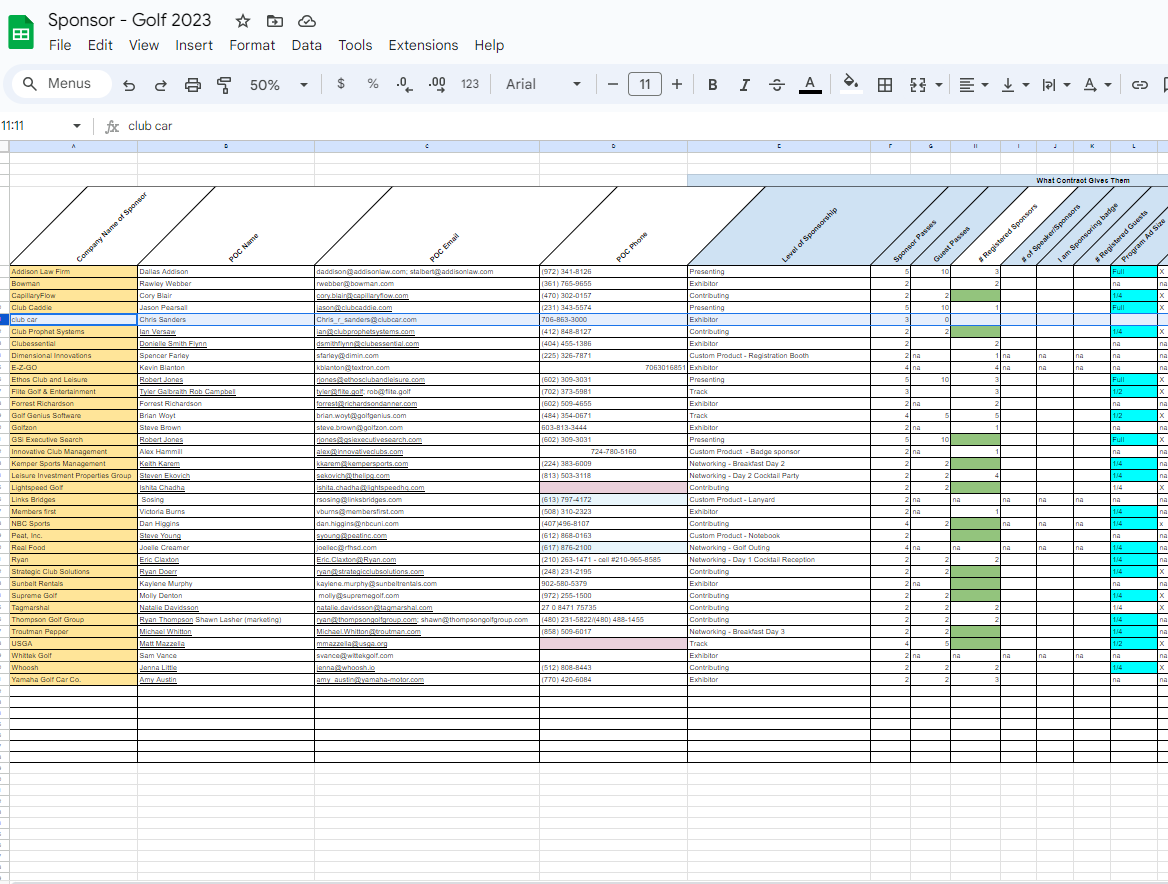Open the fill color picker
This screenshot has height=884, width=1168.
point(851,83)
